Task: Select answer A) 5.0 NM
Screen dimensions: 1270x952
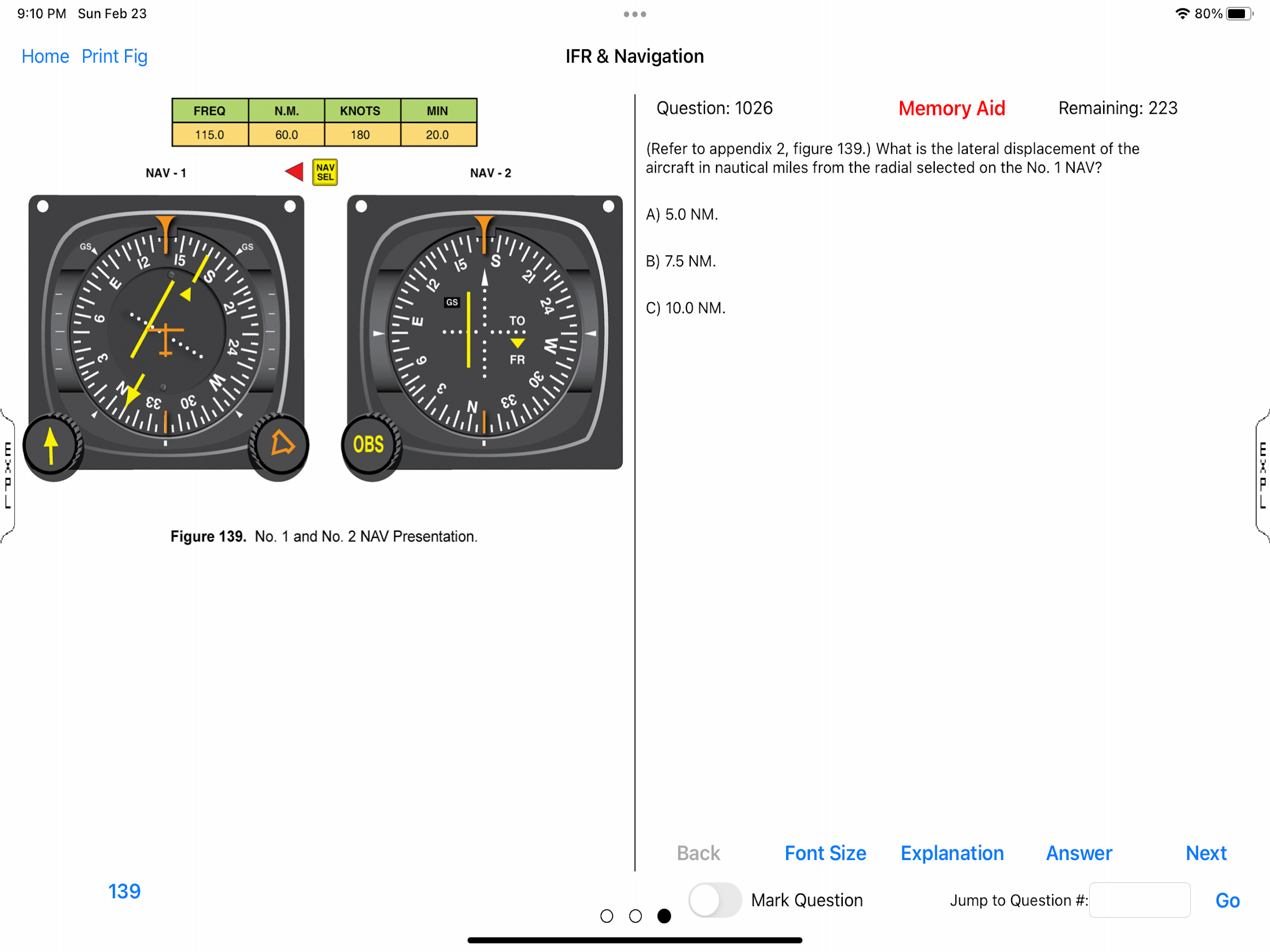Action: [681, 215]
